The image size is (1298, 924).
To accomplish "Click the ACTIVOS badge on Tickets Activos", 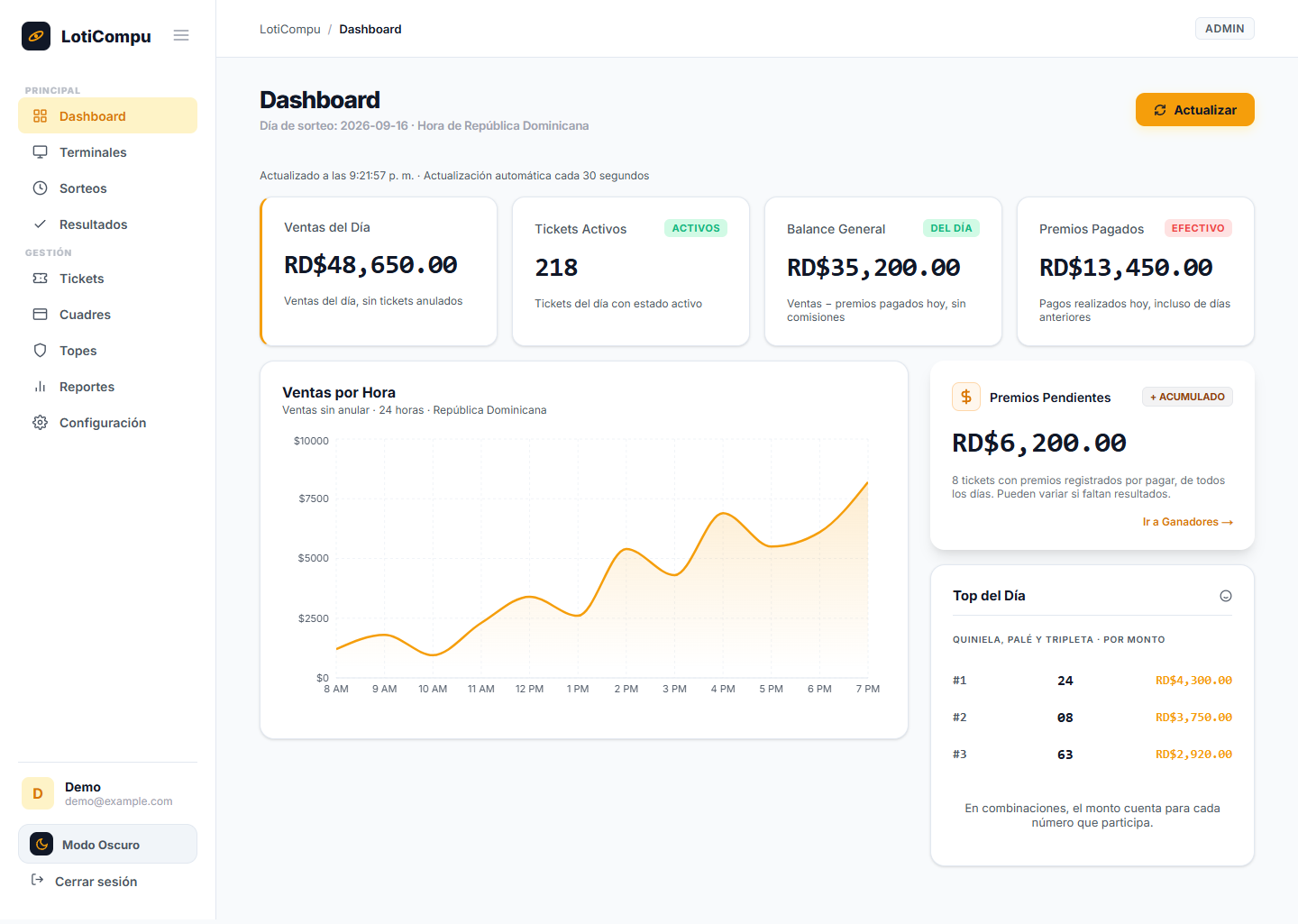I will pyautogui.click(x=696, y=228).
